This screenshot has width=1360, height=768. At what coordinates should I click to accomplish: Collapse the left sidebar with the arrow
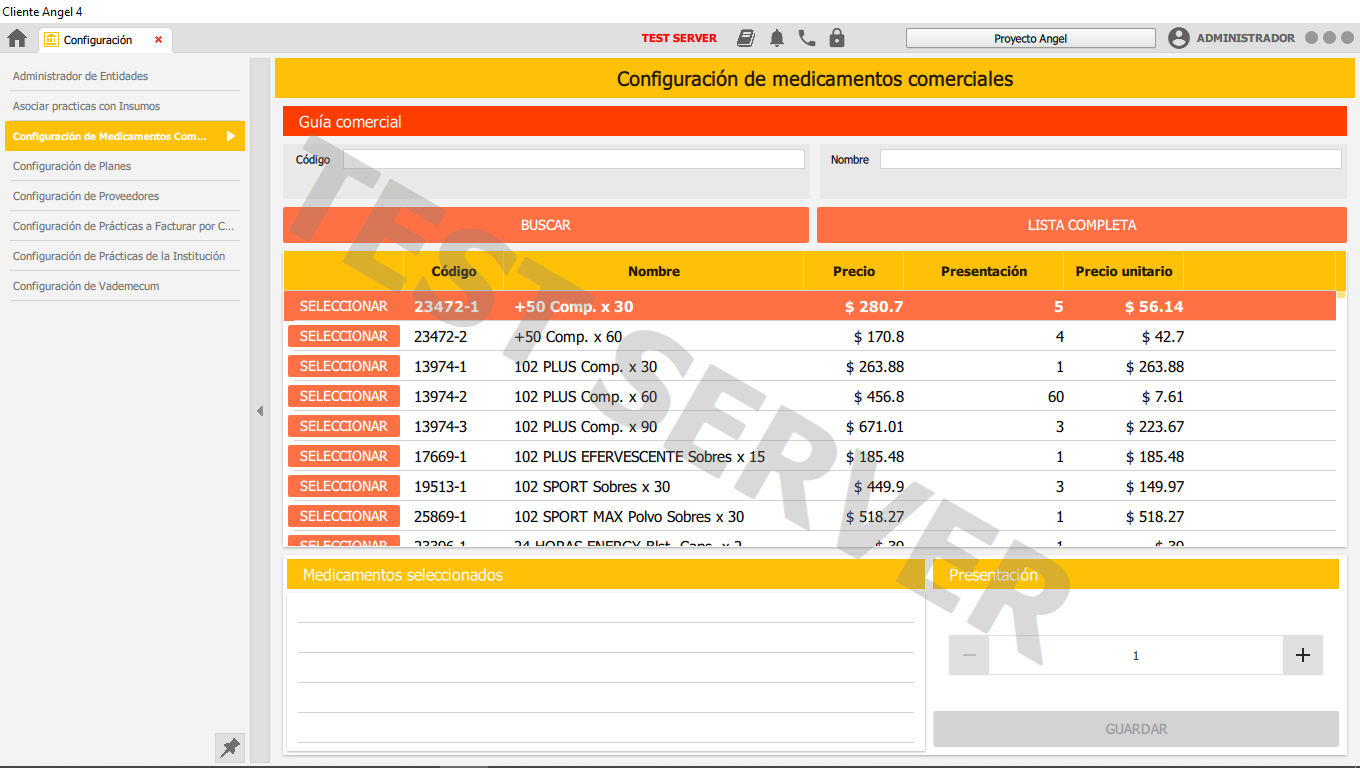tap(260, 410)
